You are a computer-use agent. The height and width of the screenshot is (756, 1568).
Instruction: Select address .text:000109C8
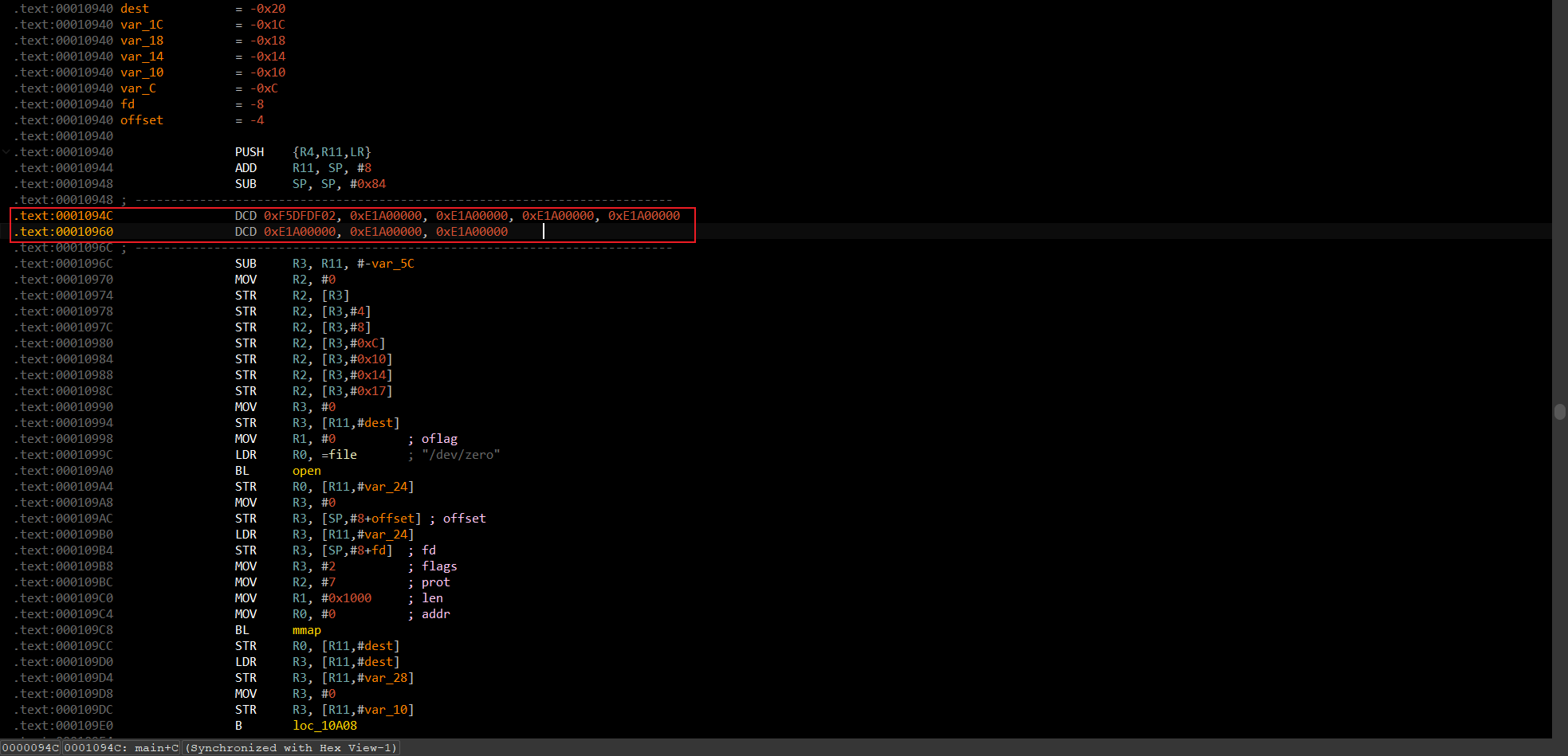pyautogui.click(x=64, y=630)
